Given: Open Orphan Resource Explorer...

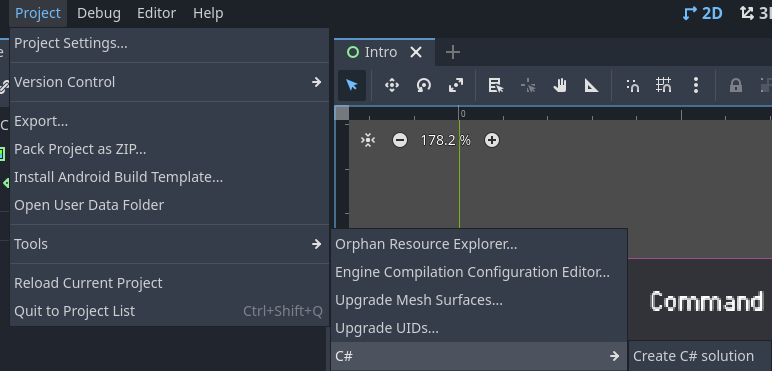Looking at the screenshot, I should (x=479, y=244).
